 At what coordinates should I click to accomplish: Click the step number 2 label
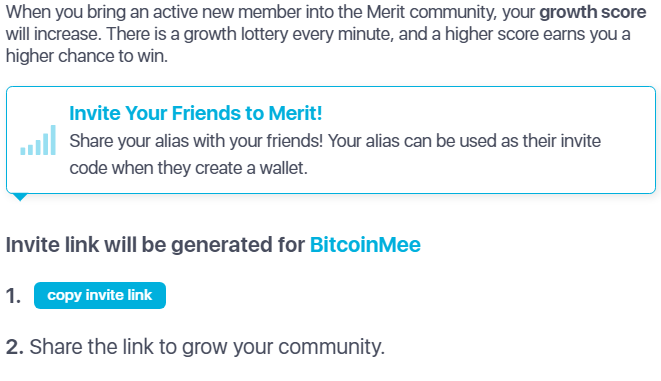(x=15, y=347)
